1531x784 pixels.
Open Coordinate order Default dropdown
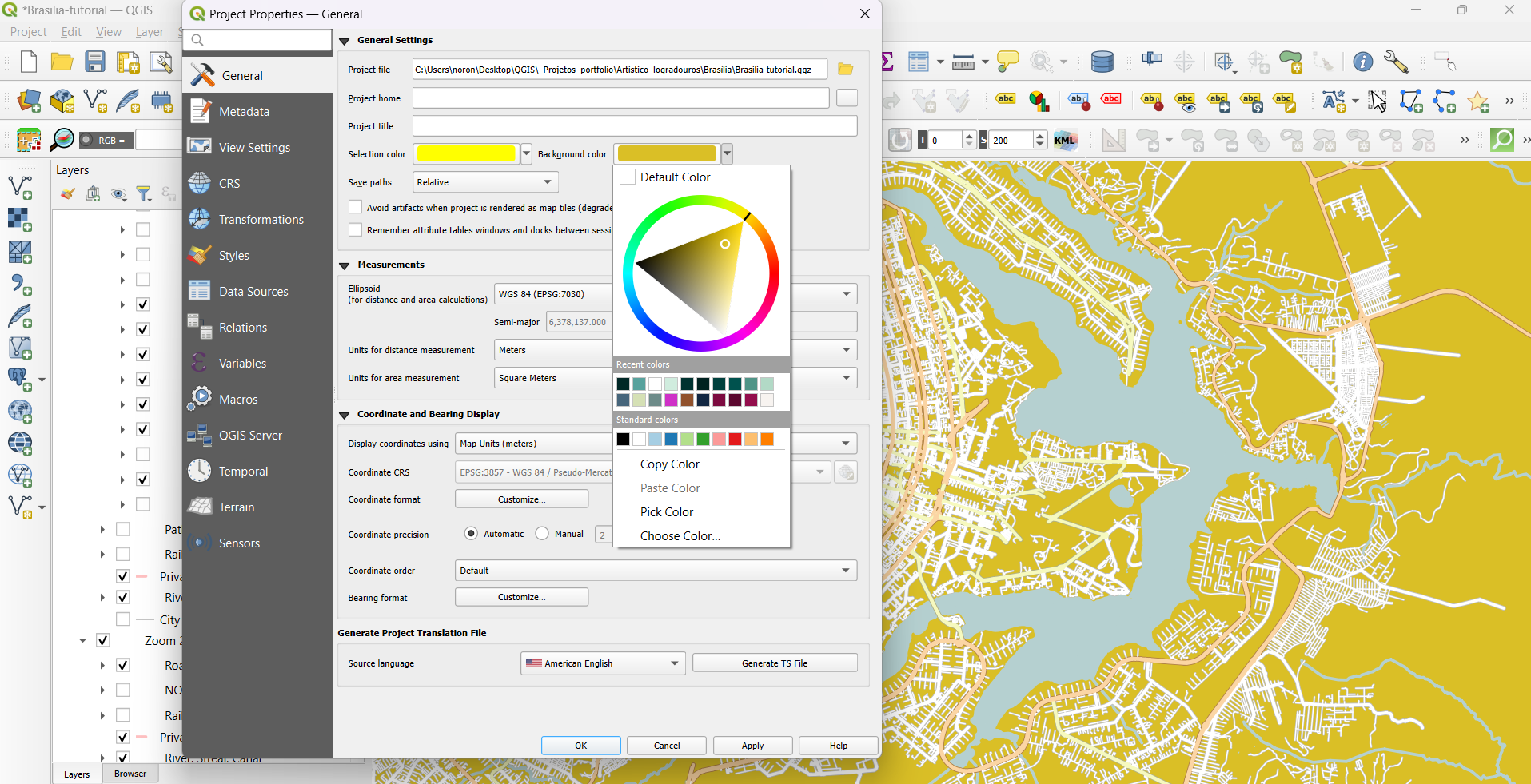[656, 570]
